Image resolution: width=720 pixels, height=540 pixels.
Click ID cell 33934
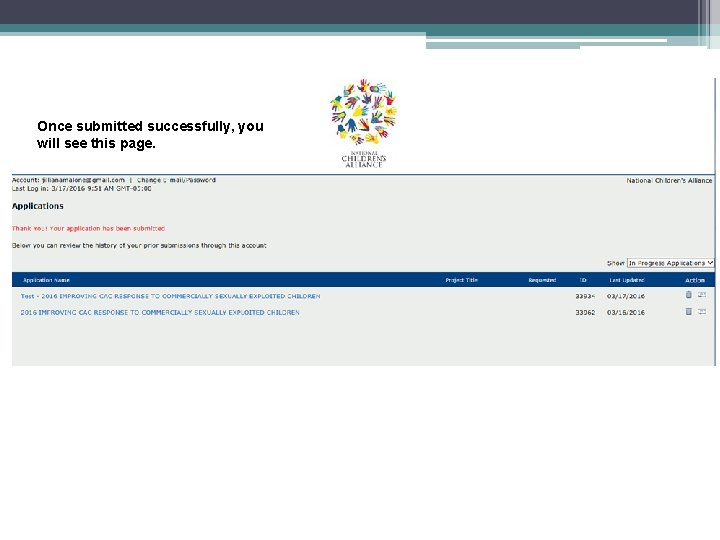(585, 296)
